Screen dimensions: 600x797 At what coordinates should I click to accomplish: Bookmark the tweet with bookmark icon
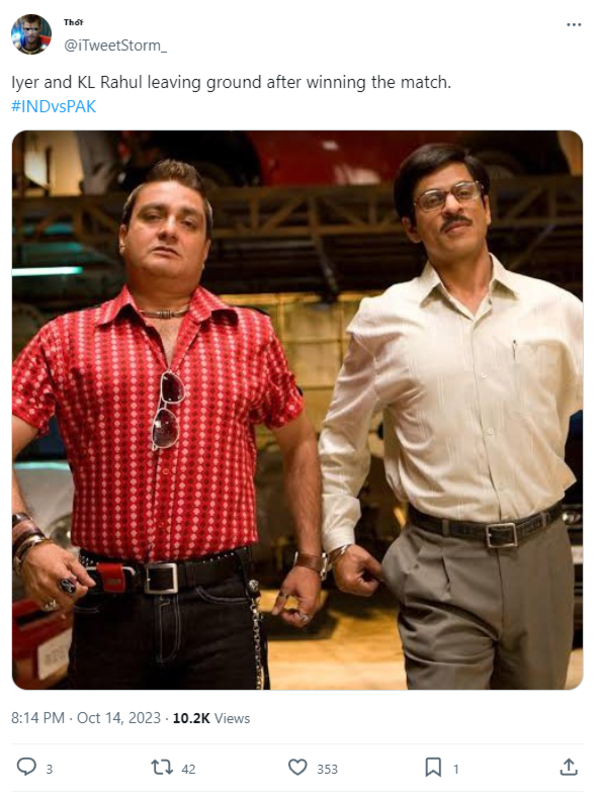click(x=433, y=767)
